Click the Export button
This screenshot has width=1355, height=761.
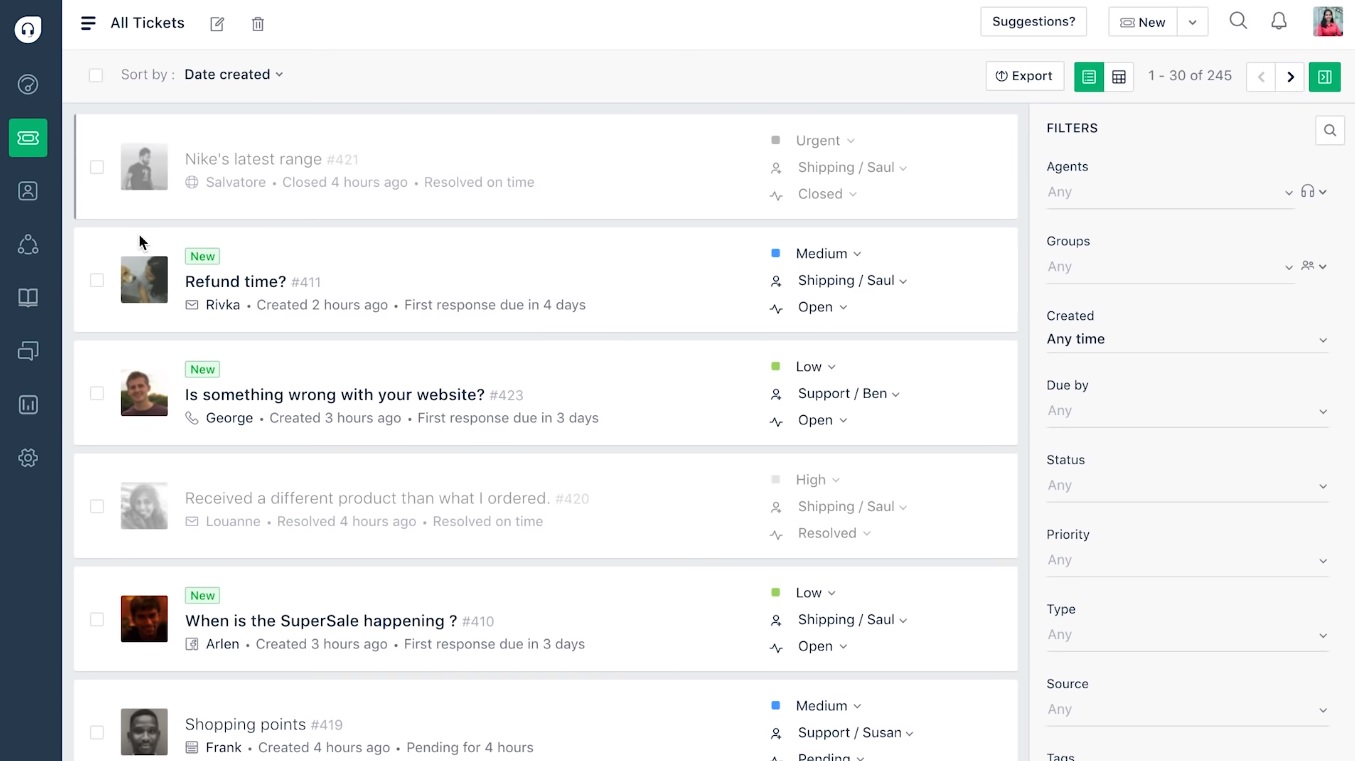(x=1024, y=75)
